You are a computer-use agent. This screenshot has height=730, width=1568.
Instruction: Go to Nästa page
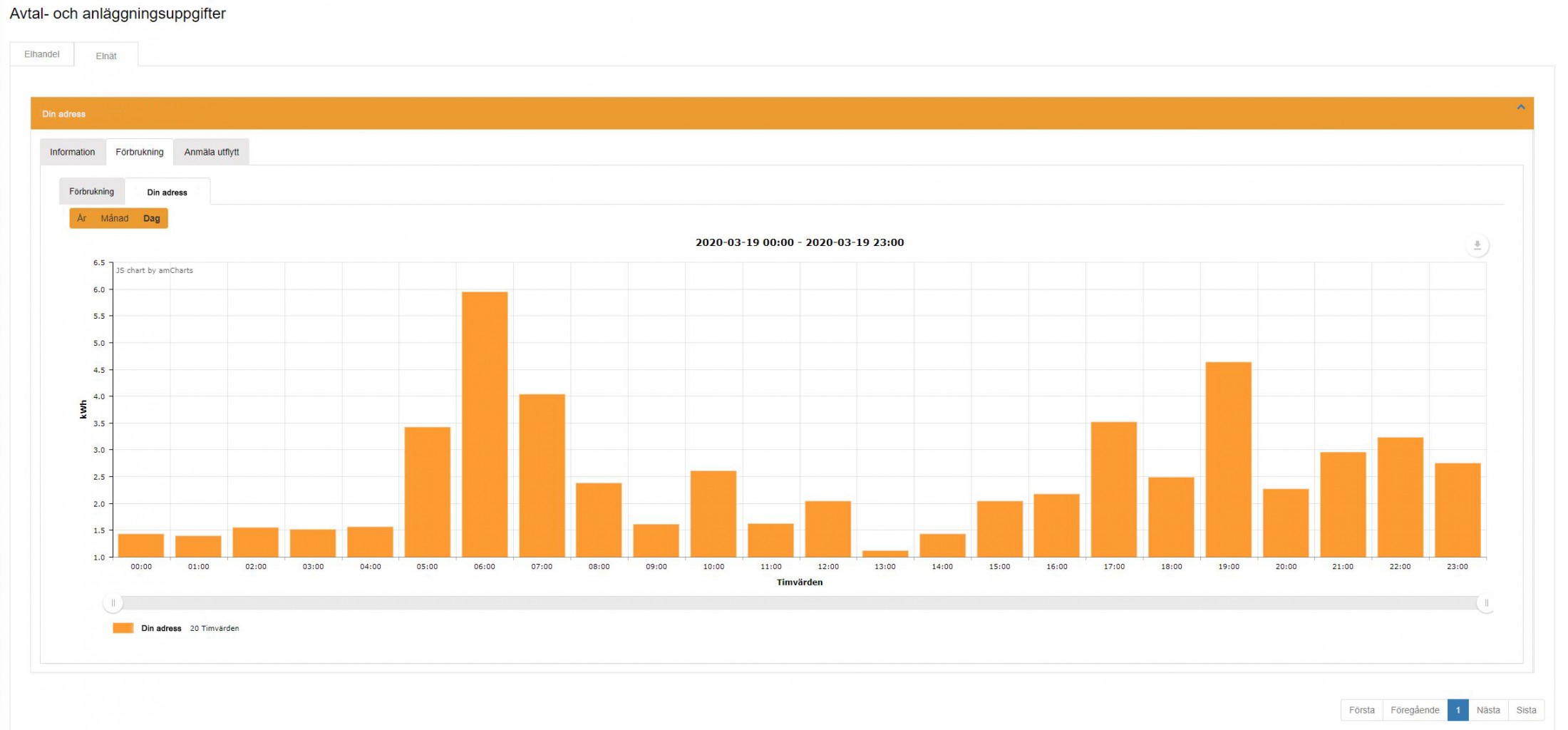tap(1488, 710)
